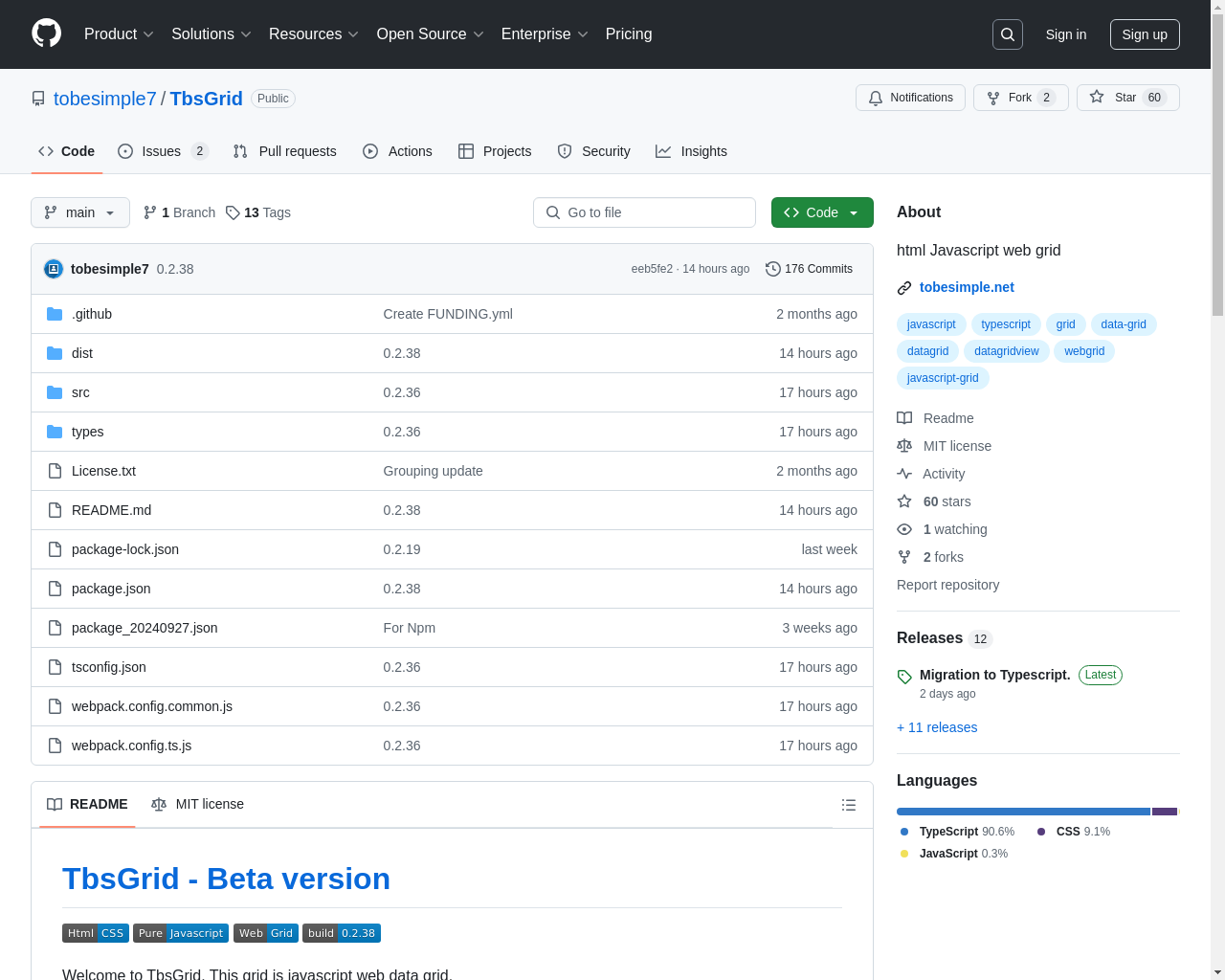Open the green Code dropdown button
The height and width of the screenshot is (980, 1225).
[x=822, y=212]
